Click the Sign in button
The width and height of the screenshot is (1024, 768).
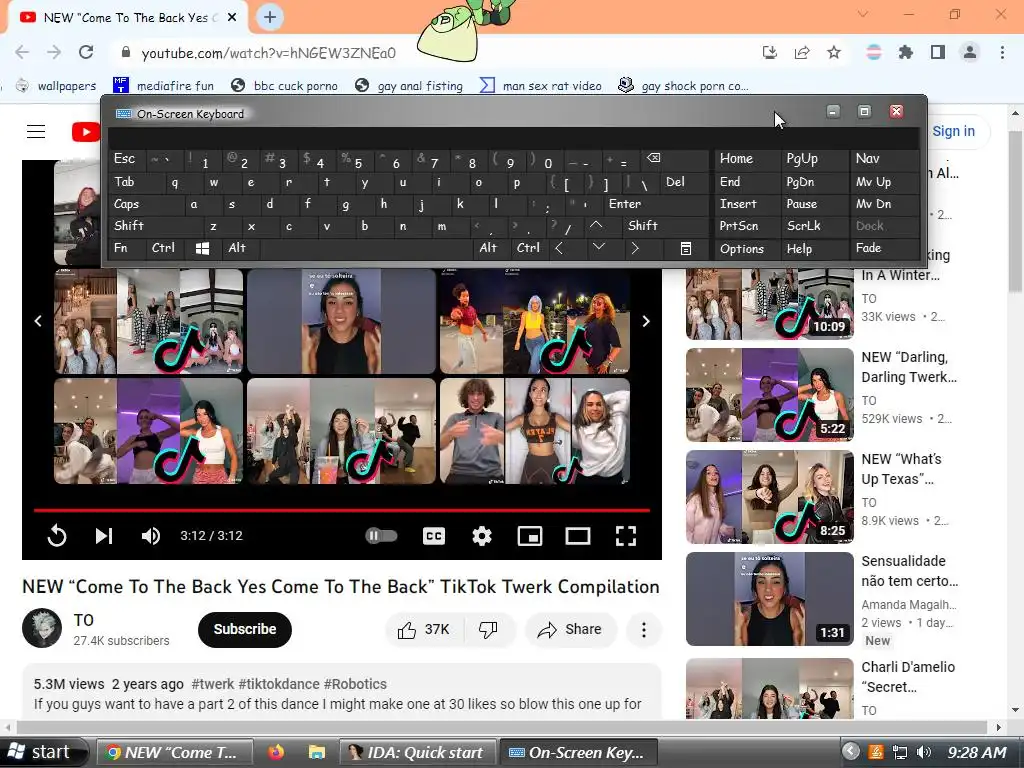point(953,131)
